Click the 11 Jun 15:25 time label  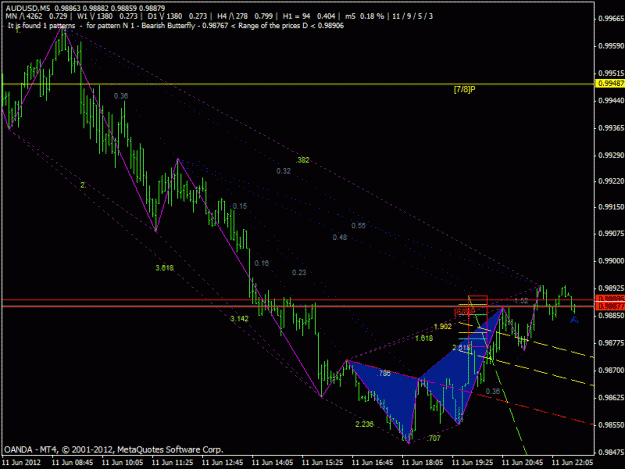[x=322, y=462]
